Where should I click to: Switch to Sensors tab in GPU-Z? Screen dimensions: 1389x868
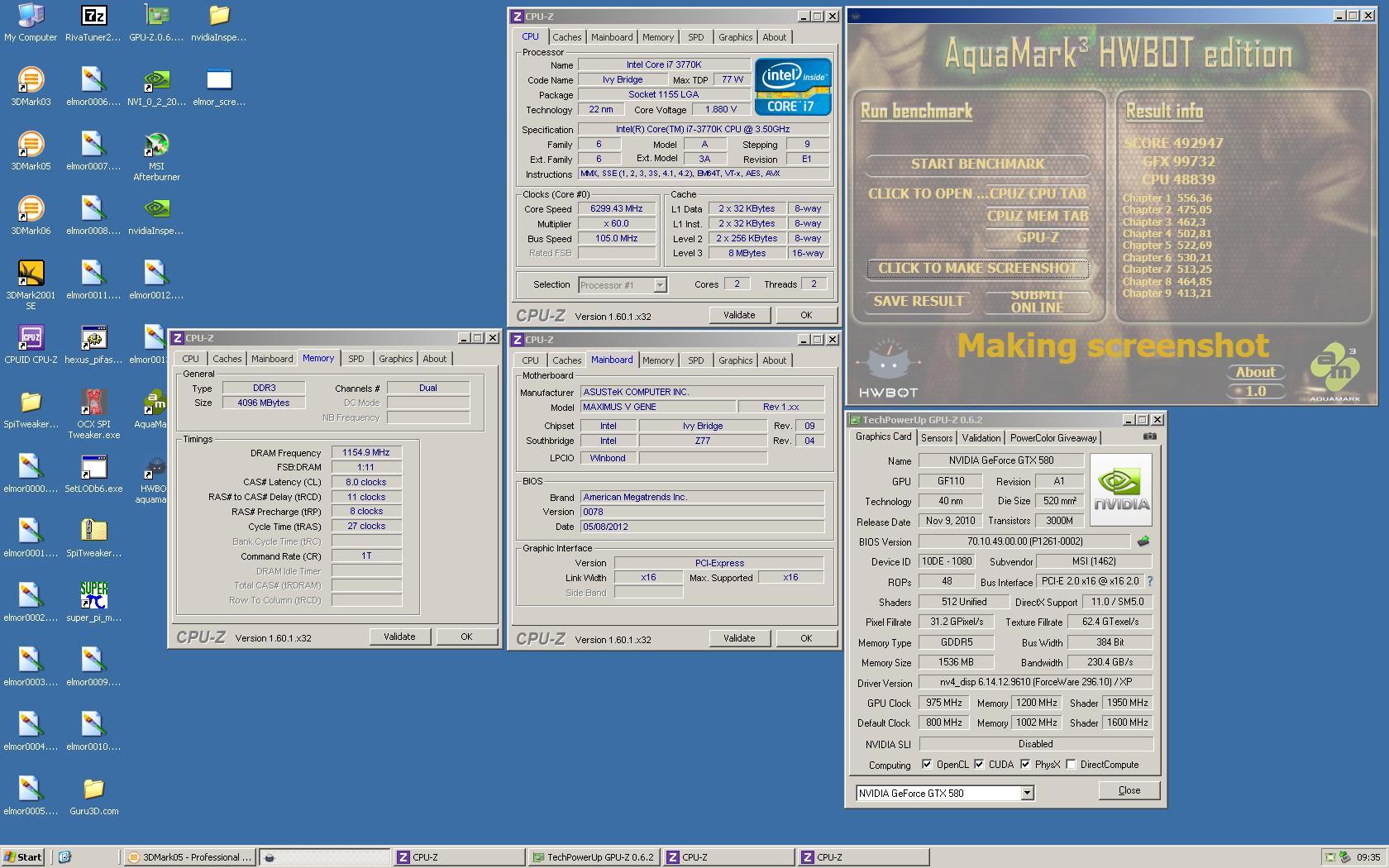click(x=937, y=438)
